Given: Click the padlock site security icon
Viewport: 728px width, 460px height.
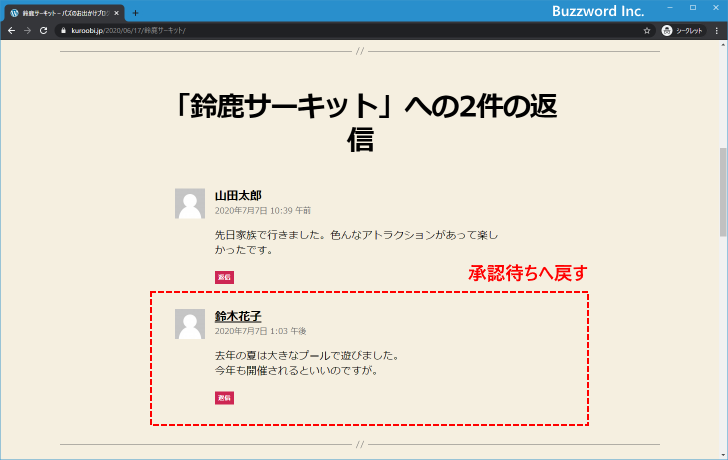Looking at the screenshot, I should tap(64, 31).
